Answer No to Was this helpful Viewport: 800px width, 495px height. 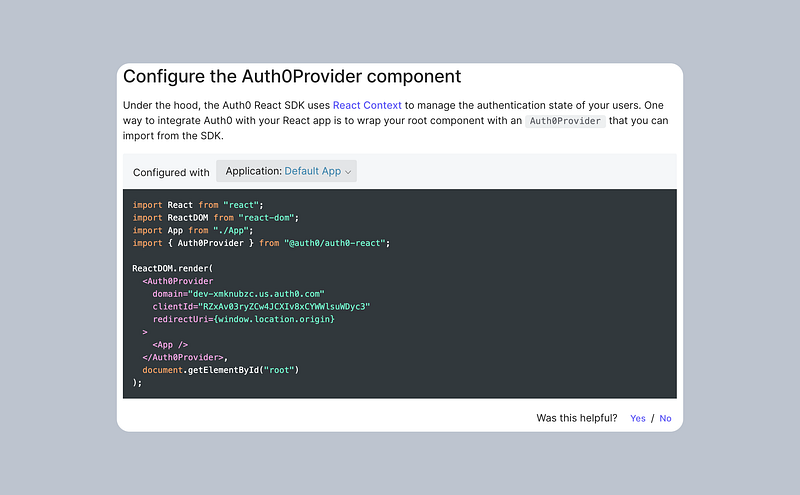click(x=665, y=418)
